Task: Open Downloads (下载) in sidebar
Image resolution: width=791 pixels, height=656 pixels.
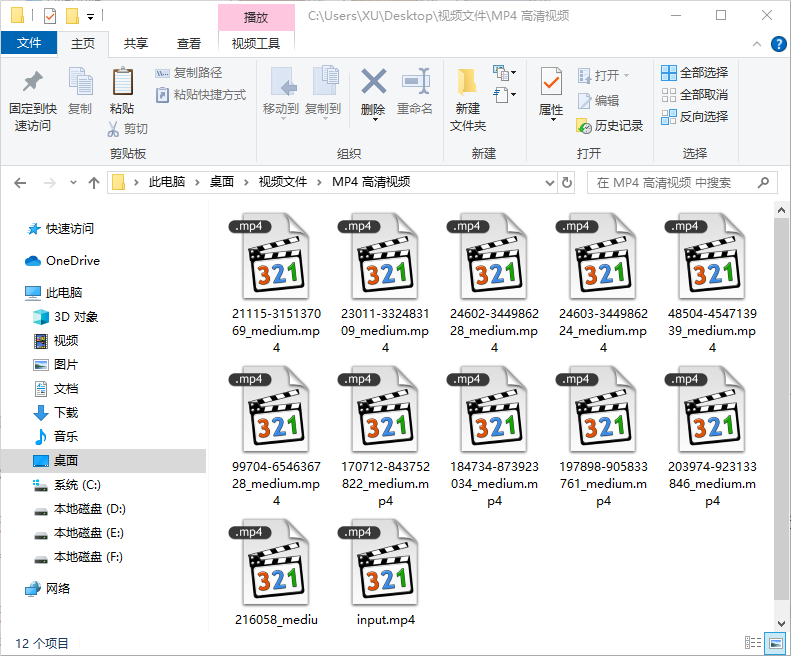Action: tap(55, 413)
